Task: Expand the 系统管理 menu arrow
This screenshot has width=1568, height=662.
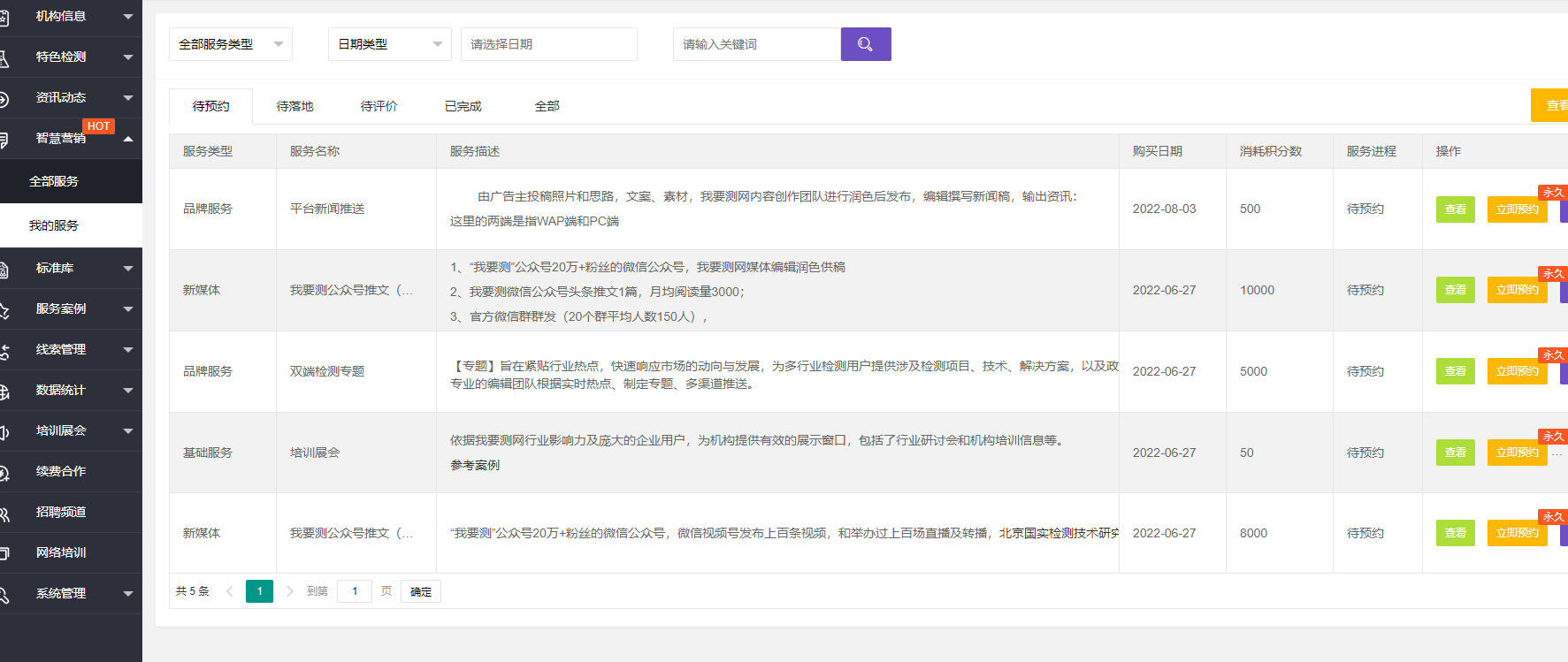Action: tap(128, 594)
